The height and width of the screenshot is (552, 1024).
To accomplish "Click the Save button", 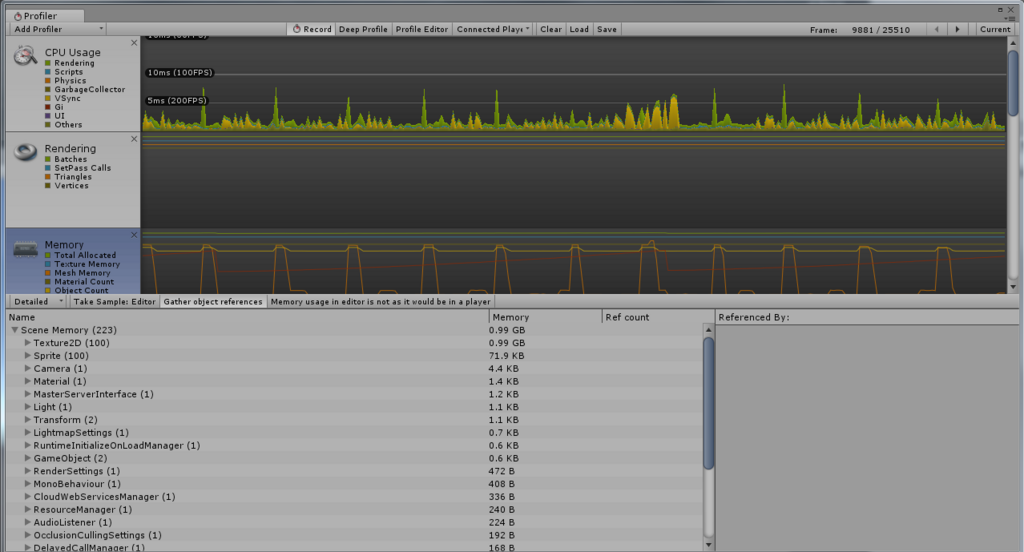I will (607, 29).
